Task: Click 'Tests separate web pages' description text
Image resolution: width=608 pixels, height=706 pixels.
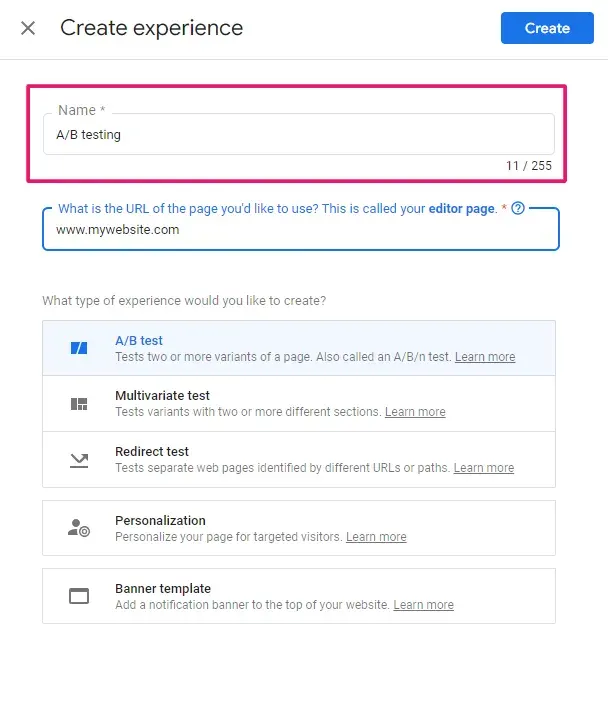Action: [282, 467]
